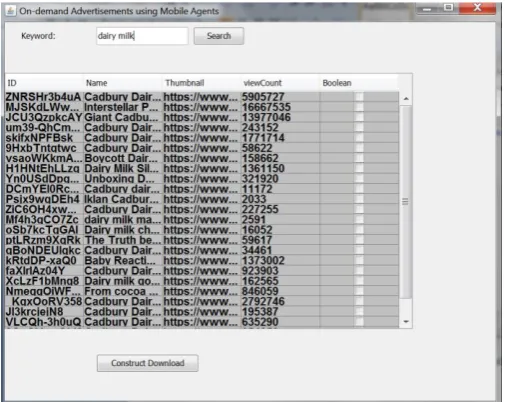Click the table scrollbar down arrow
Screen dimensions: 505x402
[x=406, y=322]
